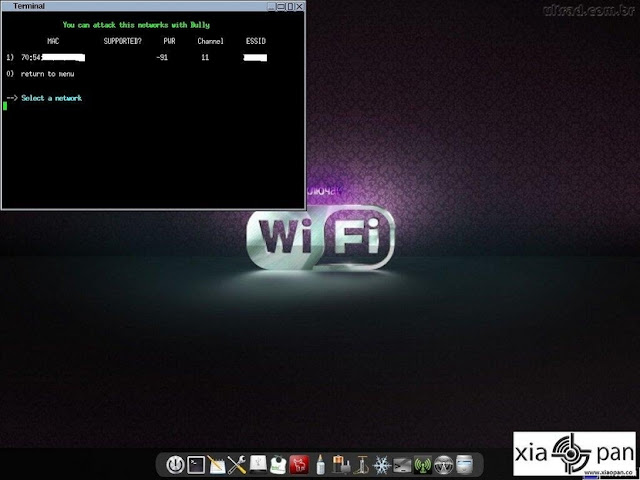Viewport: 640px width, 480px height.
Task: Open the battery and power plug icon
Action: coord(341,464)
